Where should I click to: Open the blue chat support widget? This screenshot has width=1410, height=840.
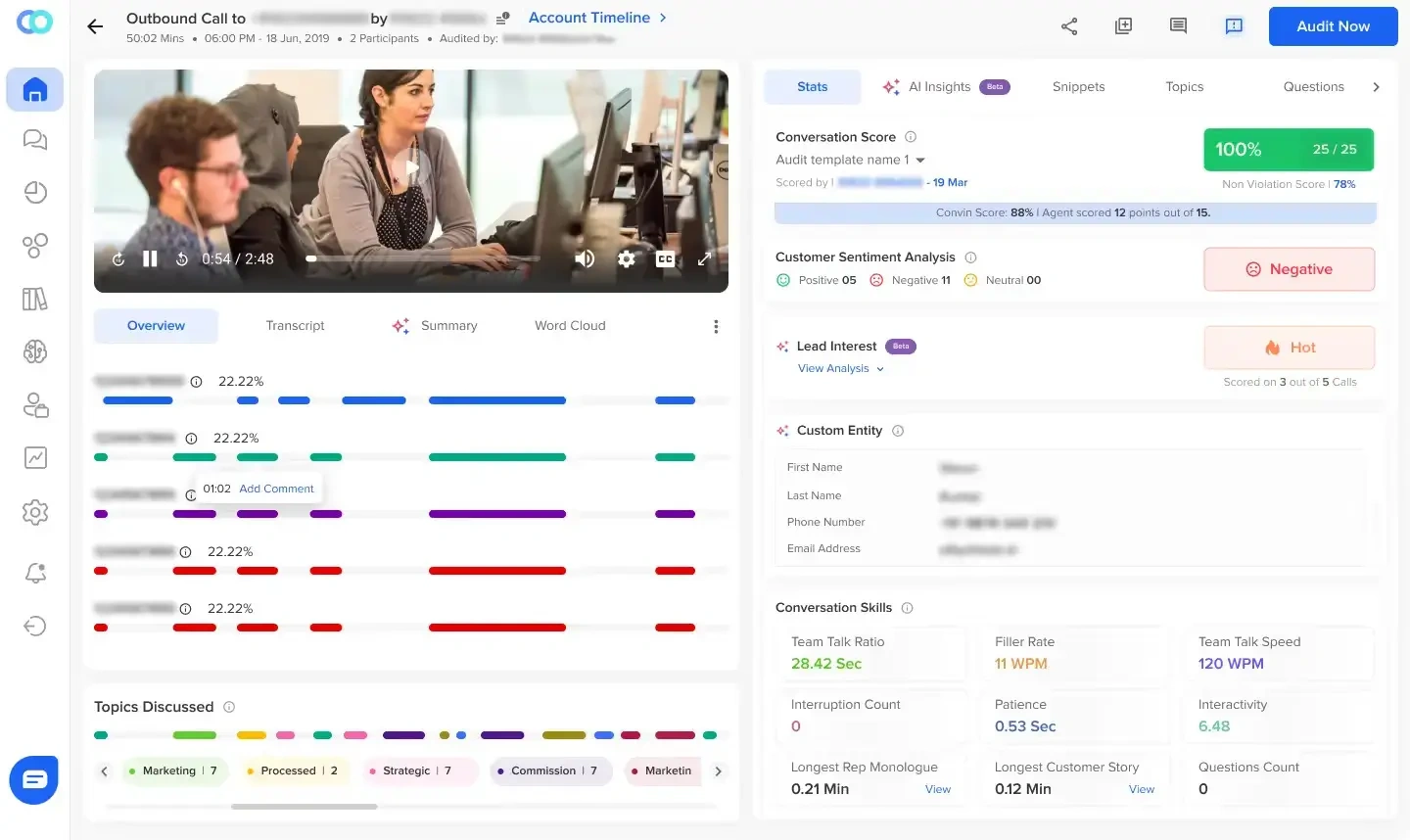(x=34, y=779)
